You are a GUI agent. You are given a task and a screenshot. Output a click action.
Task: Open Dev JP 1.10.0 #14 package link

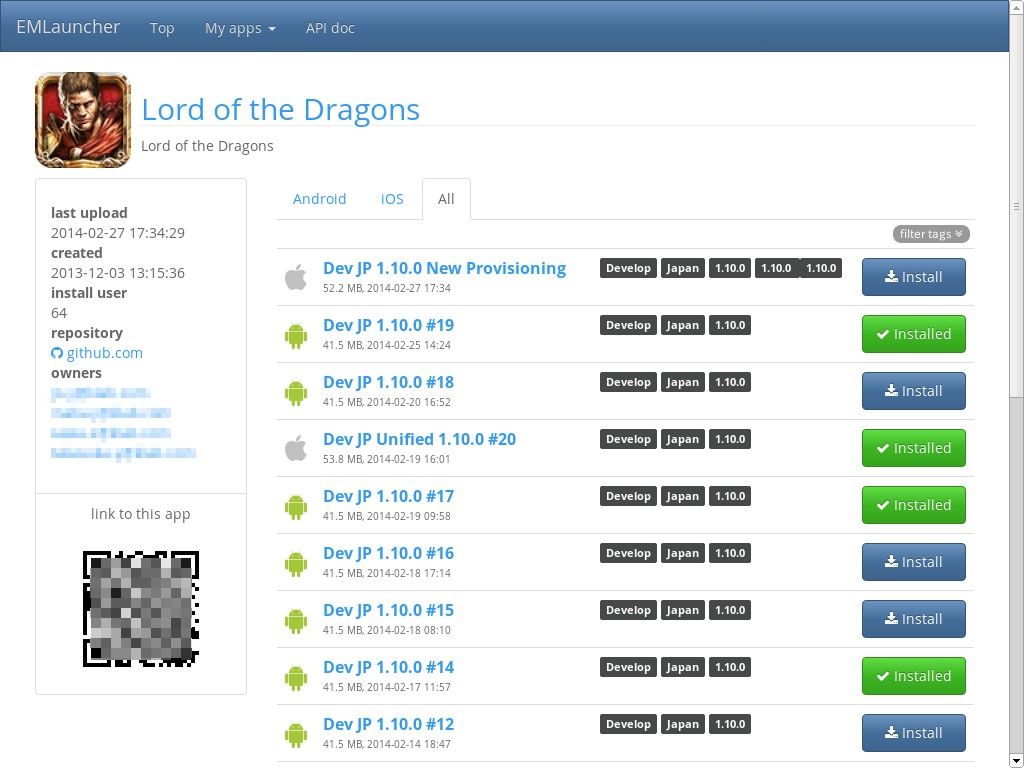[x=389, y=667]
